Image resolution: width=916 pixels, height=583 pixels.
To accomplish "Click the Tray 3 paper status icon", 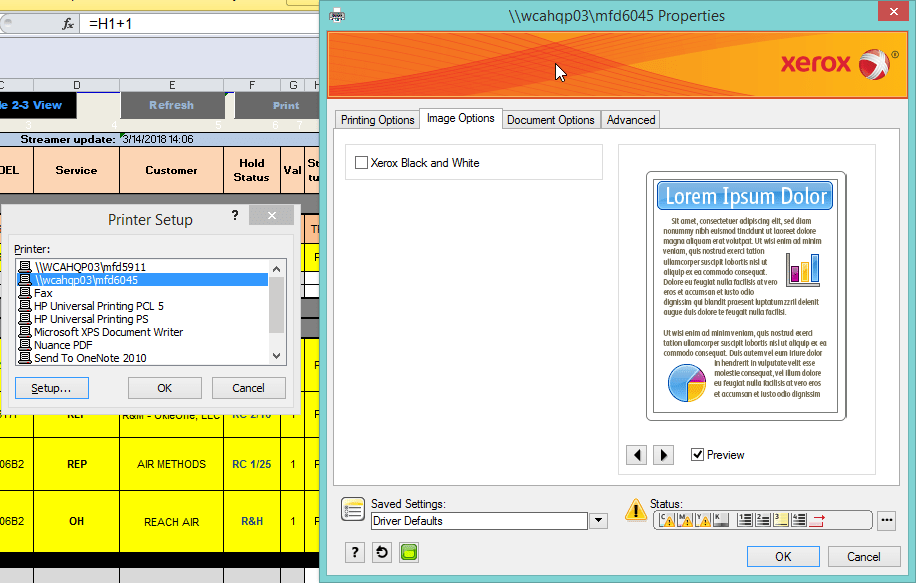I will click(781, 519).
